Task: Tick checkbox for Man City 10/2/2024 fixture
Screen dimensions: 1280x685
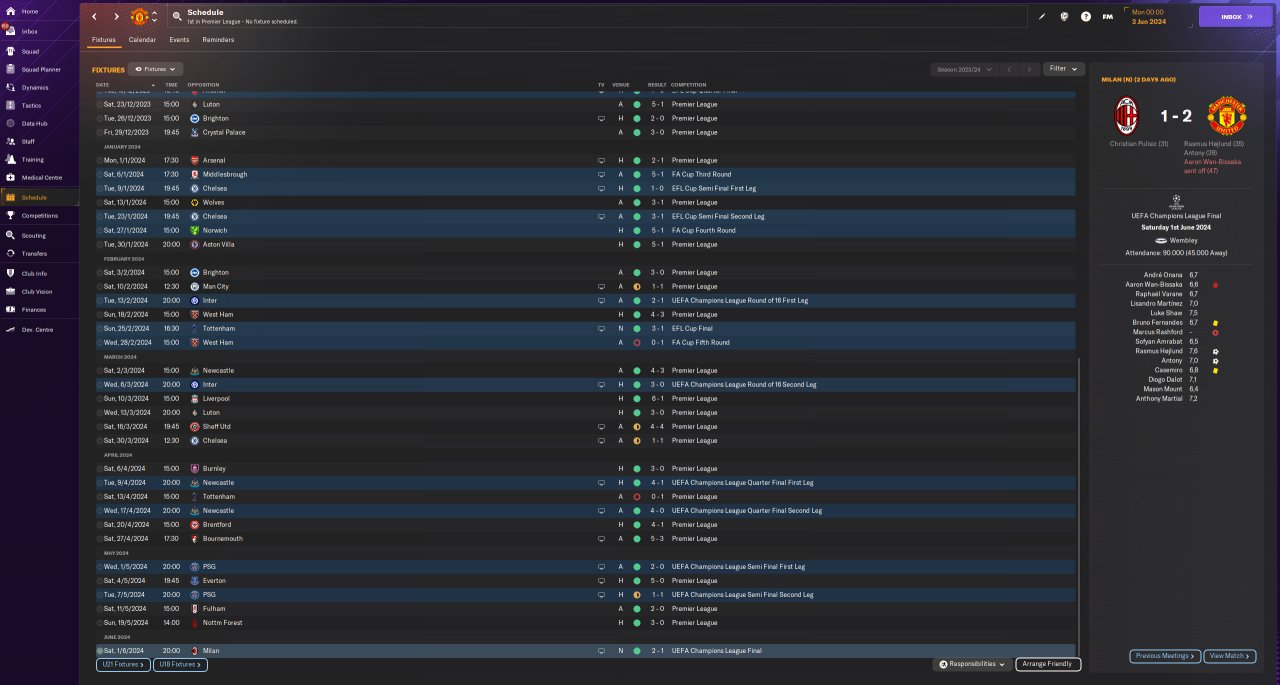Action: tap(100, 286)
